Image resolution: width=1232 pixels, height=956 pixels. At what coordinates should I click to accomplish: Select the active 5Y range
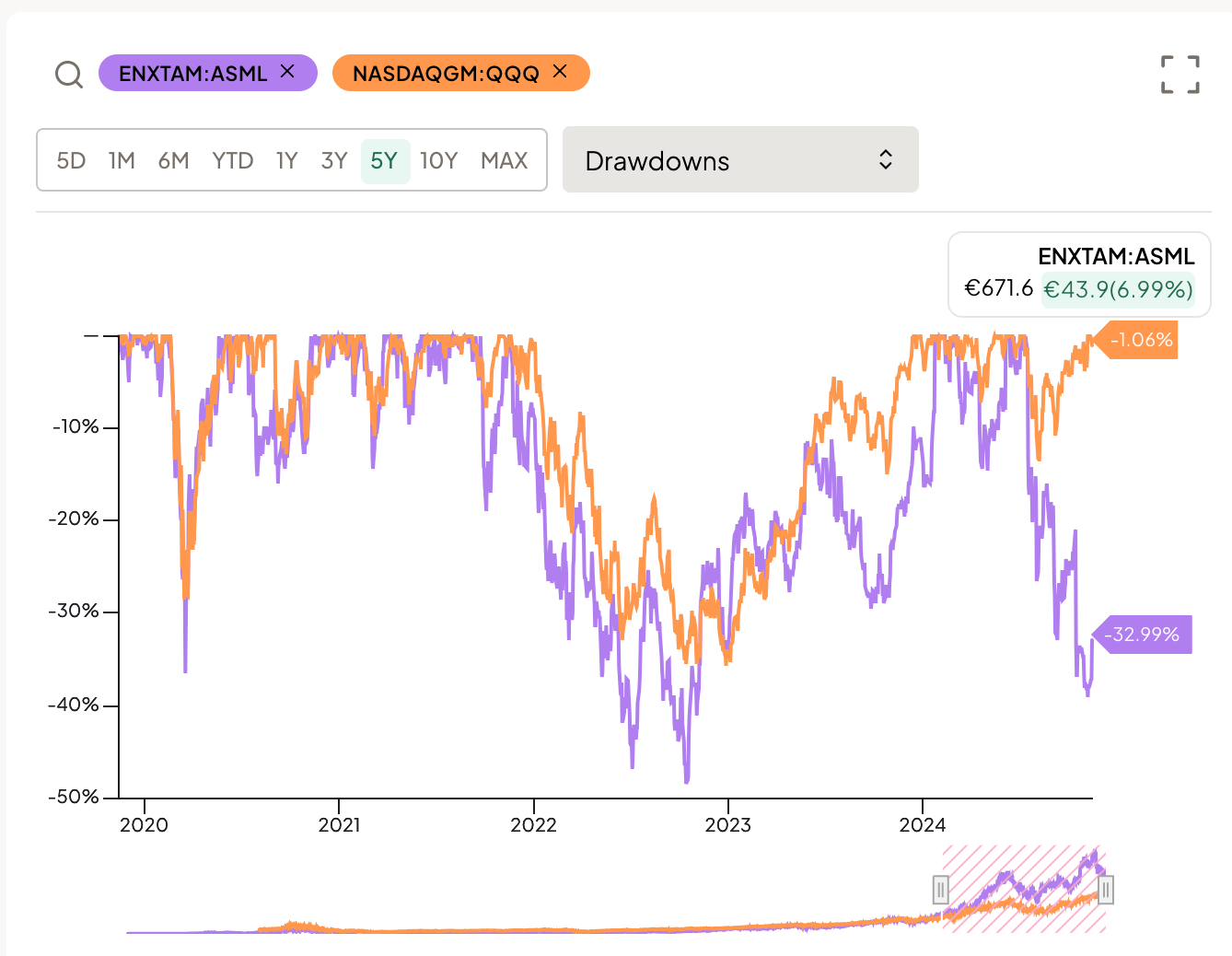click(x=385, y=161)
